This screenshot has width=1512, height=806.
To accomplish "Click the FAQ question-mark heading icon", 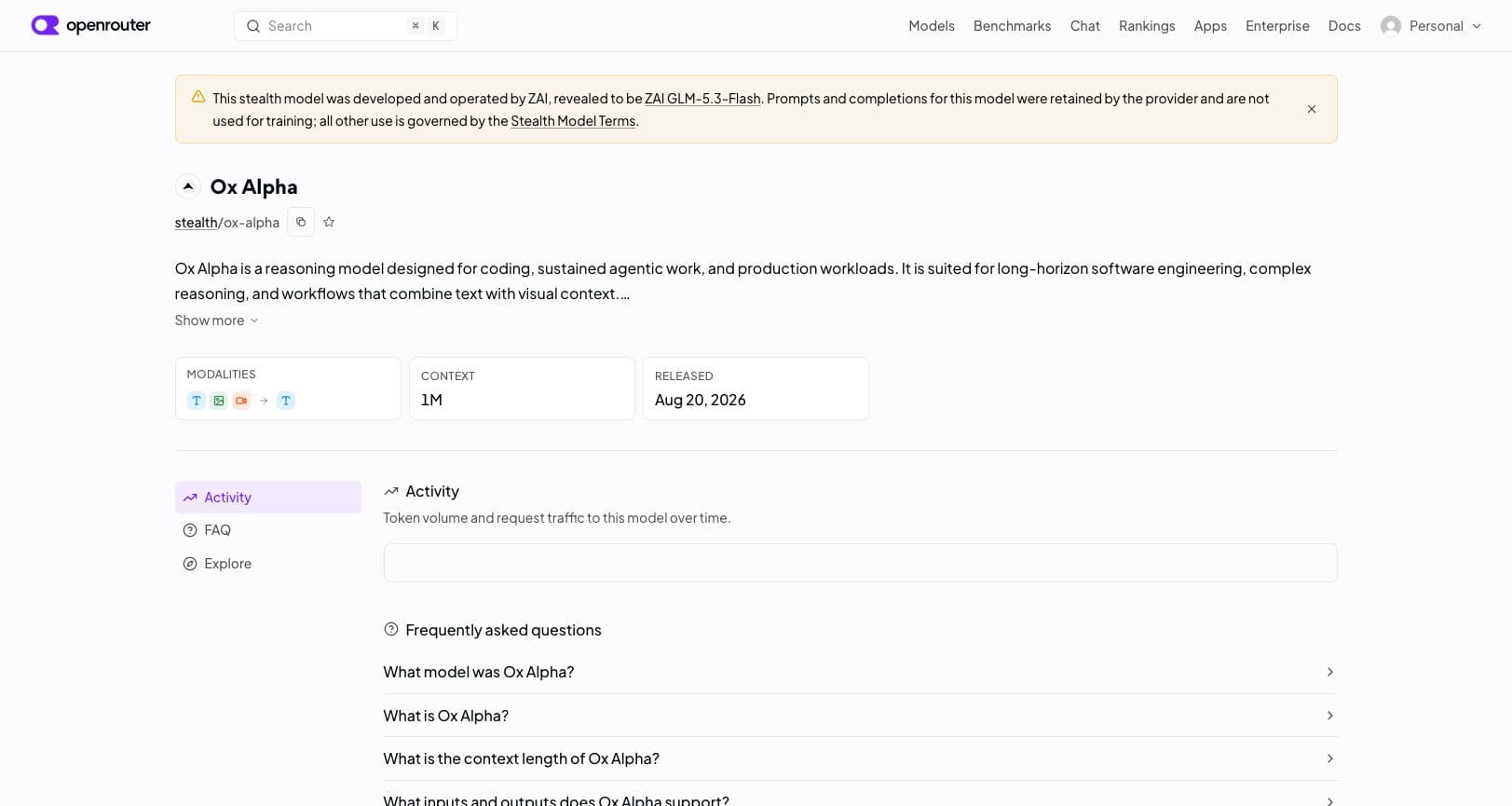I will coord(391,629).
